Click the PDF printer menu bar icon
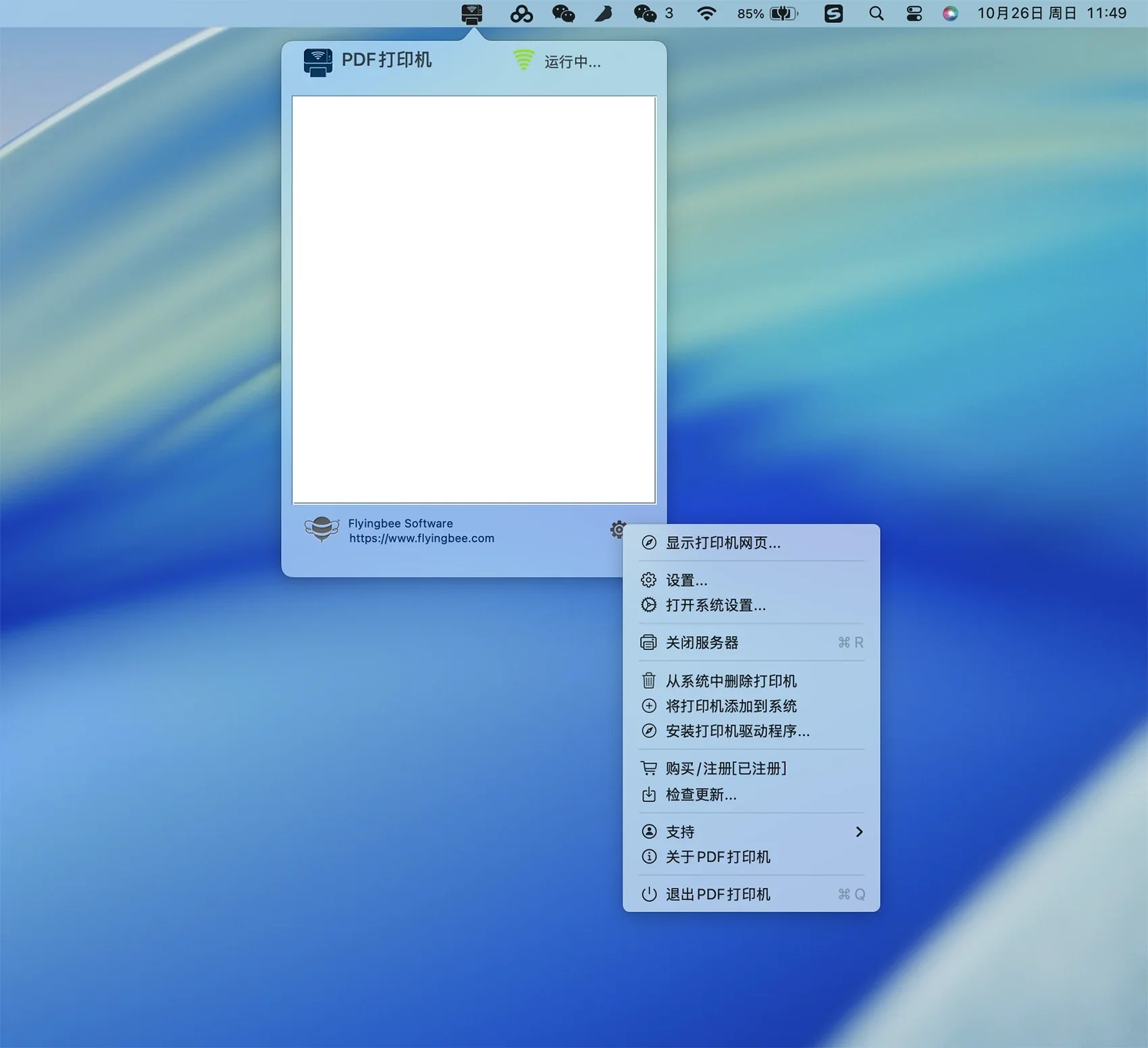The width and height of the screenshot is (1148, 1048). coord(471,14)
